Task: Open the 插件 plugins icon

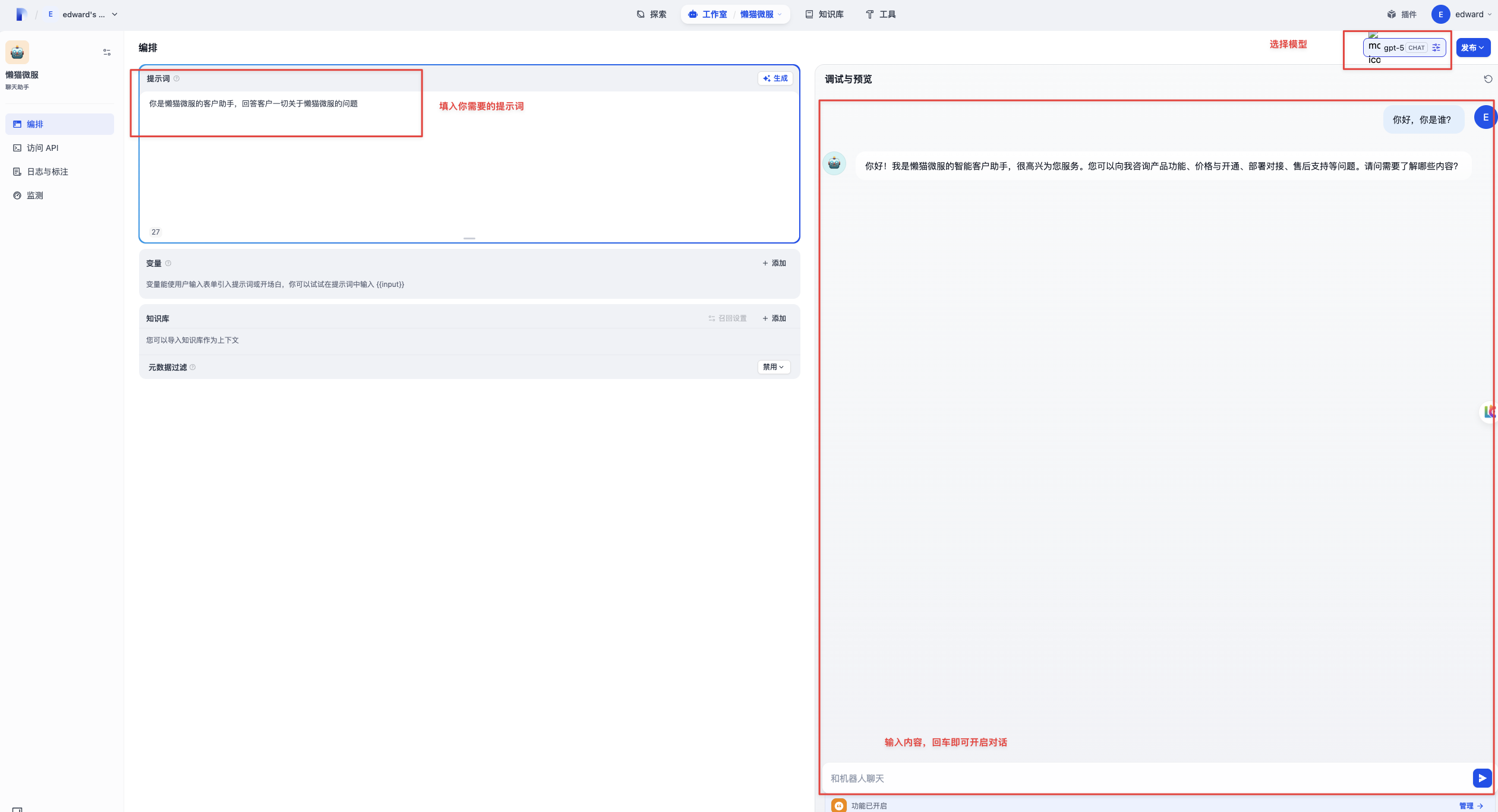Action: (x=1392, y=14)
